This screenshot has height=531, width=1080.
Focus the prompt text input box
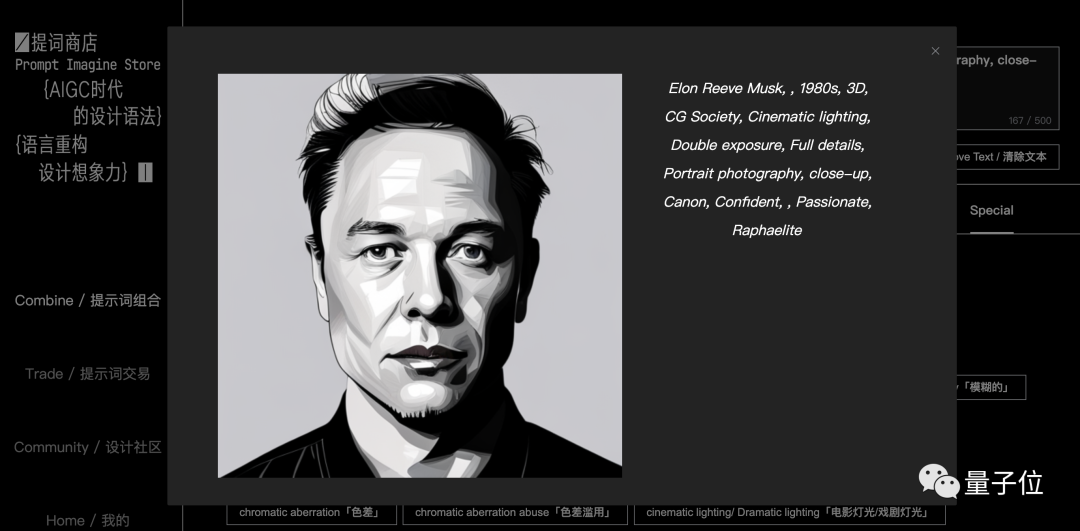click(1008, 87)
